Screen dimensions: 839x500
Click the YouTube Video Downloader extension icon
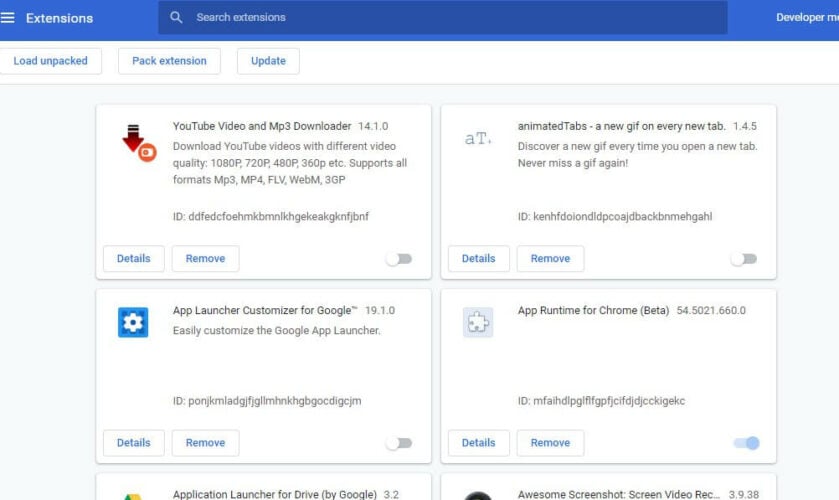(x=139, y=142)
